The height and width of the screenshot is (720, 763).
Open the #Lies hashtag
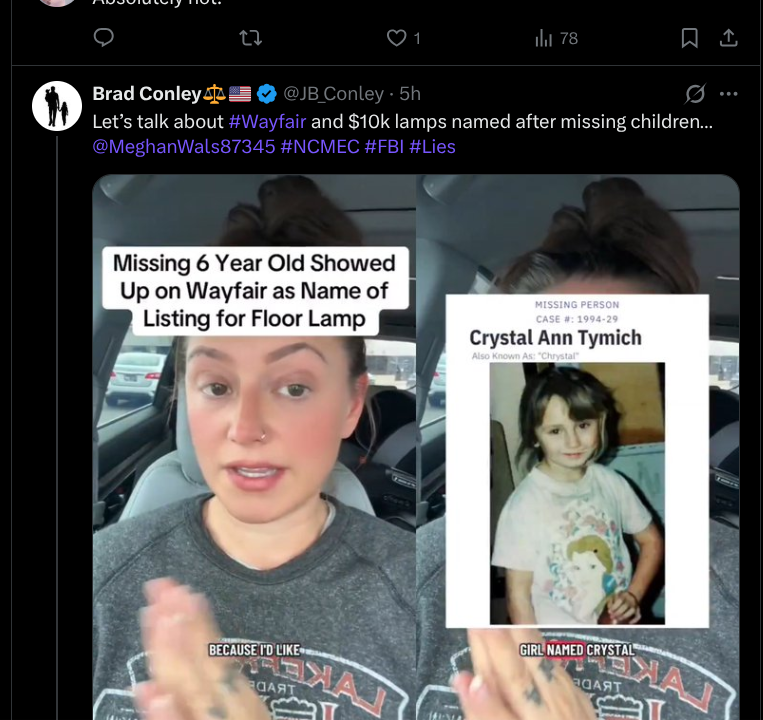pyautogui.click(x=432, y=146)
